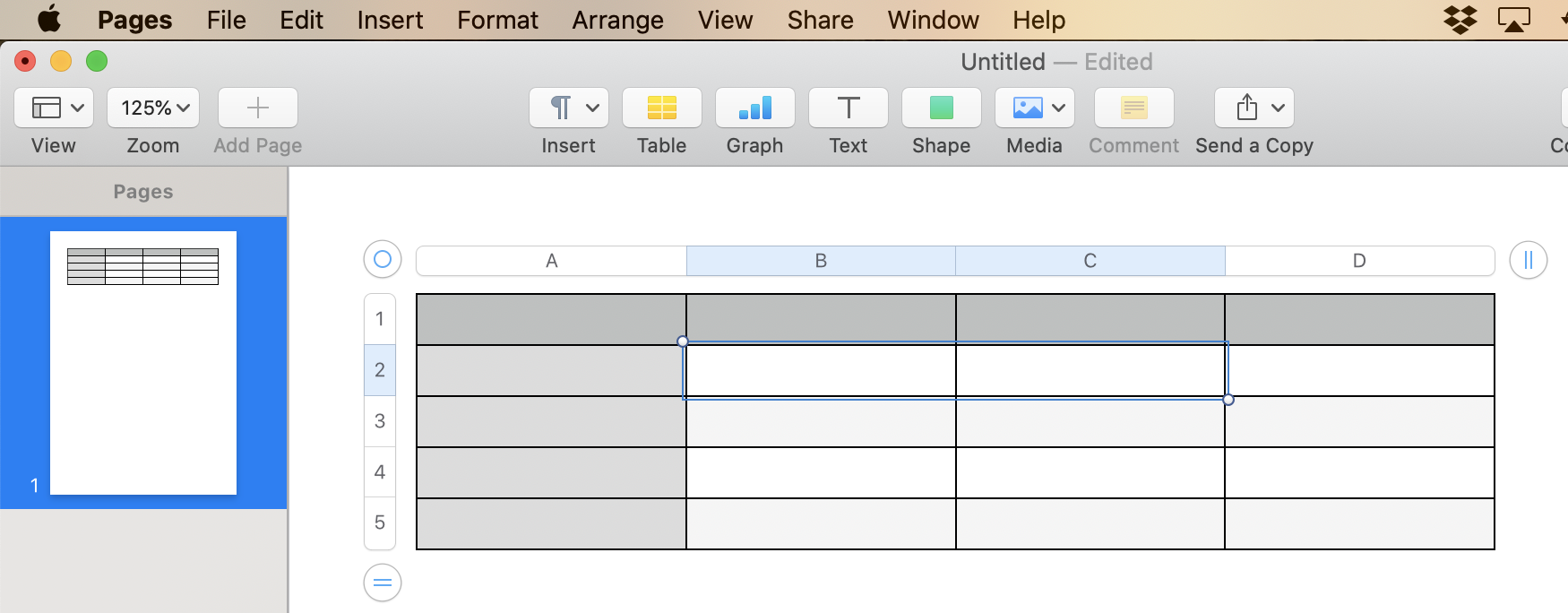1568x613 pixels.
Task: Select column D header
Action: (1359, 261)
